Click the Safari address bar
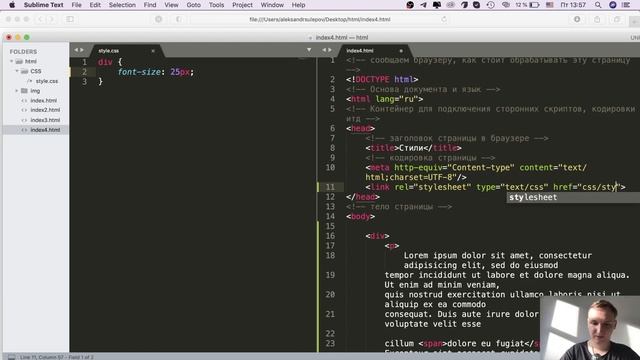 click(320, 19)
